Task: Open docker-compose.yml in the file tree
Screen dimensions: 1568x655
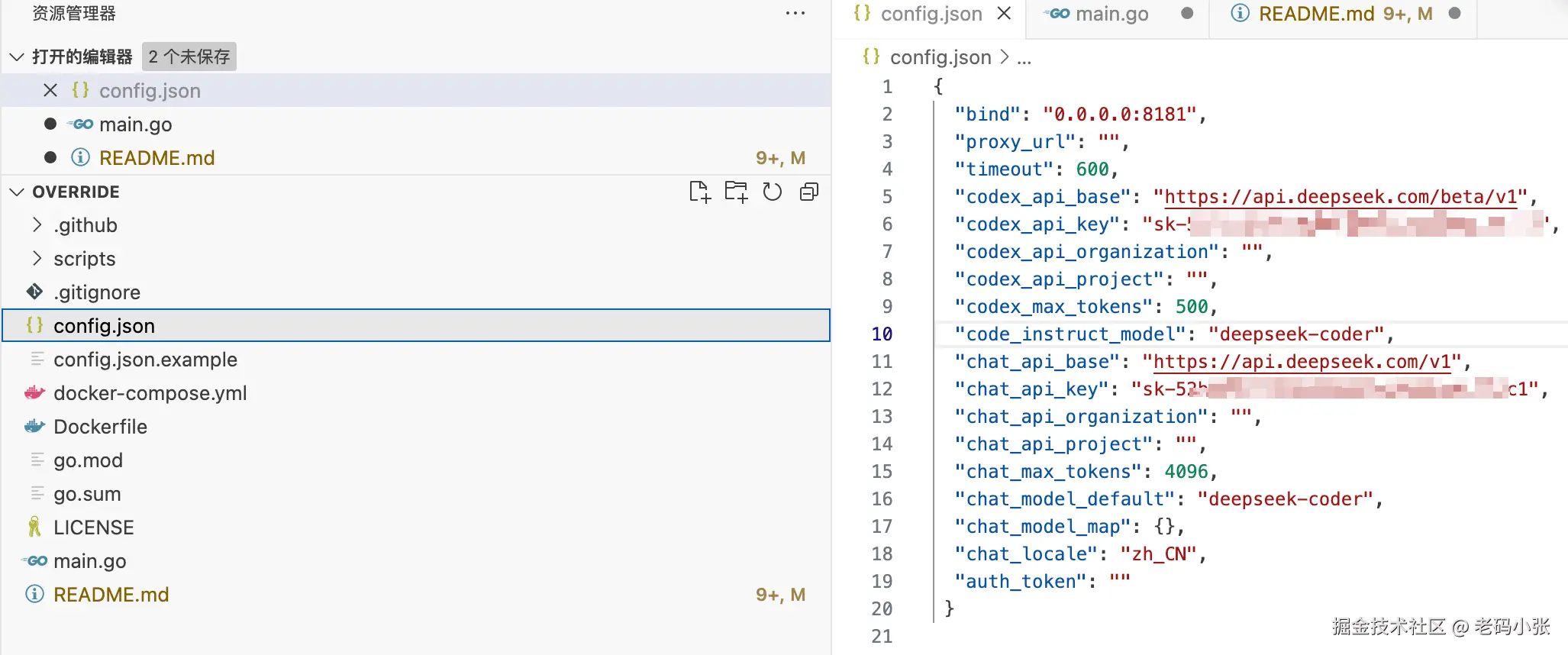Action: [x=150, y=393]
